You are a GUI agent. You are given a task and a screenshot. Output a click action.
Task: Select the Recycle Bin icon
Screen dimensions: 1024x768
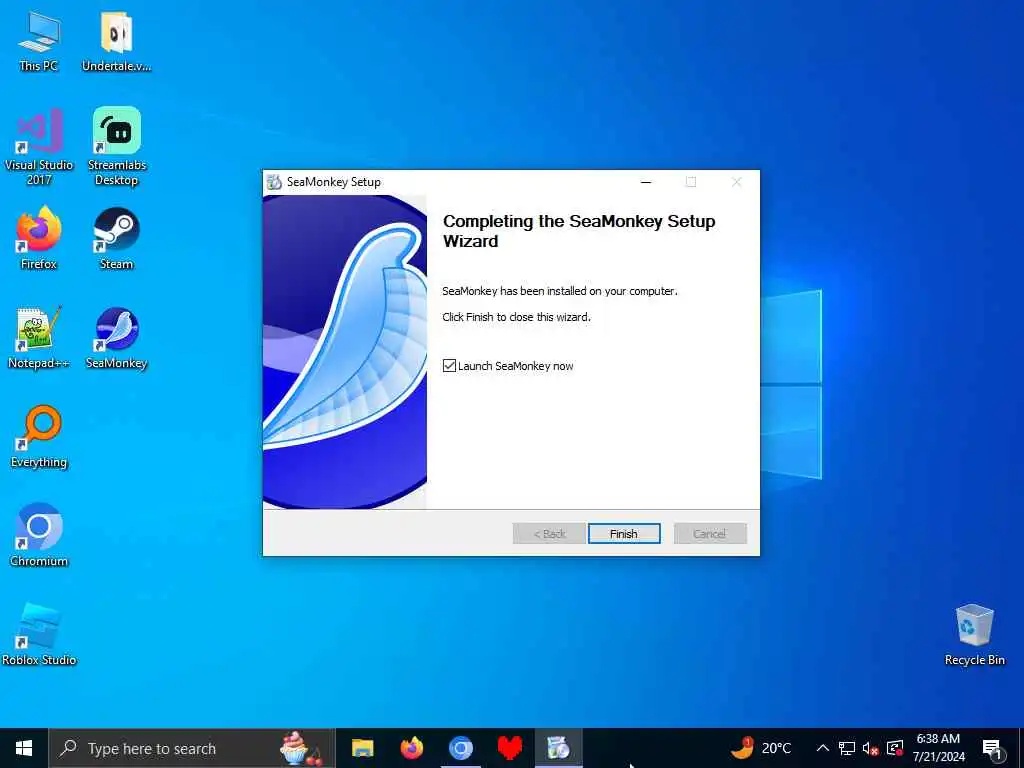pyautogui.click(x=974, y=635)
